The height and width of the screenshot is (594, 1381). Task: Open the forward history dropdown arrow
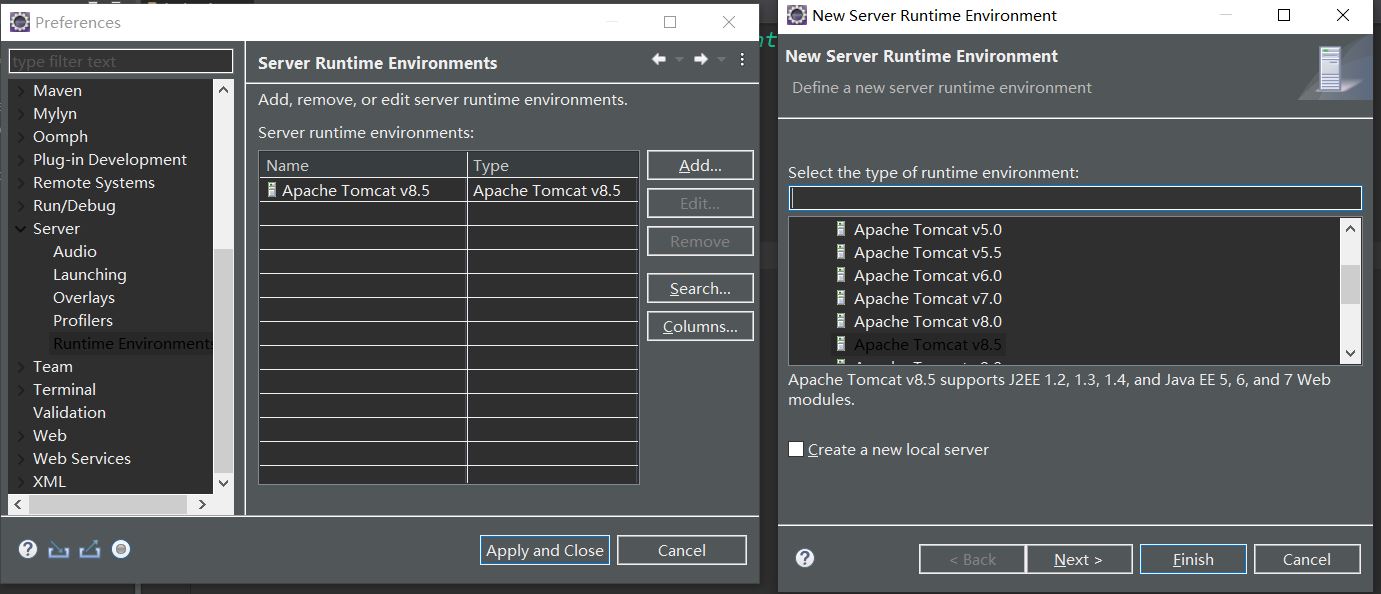[721, 60]
